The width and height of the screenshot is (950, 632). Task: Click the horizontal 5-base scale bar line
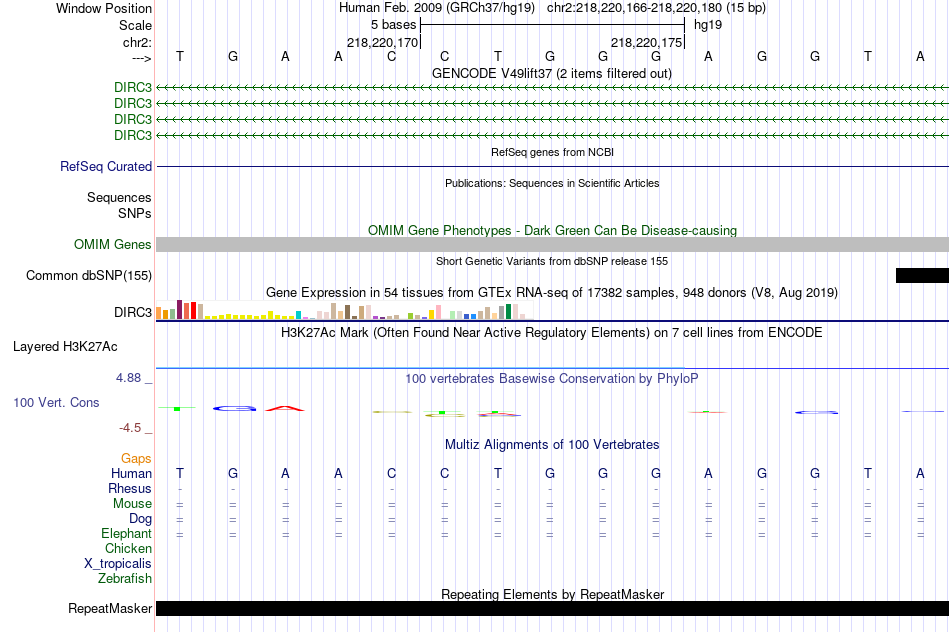pyautogui.click(x=553, y=25)
